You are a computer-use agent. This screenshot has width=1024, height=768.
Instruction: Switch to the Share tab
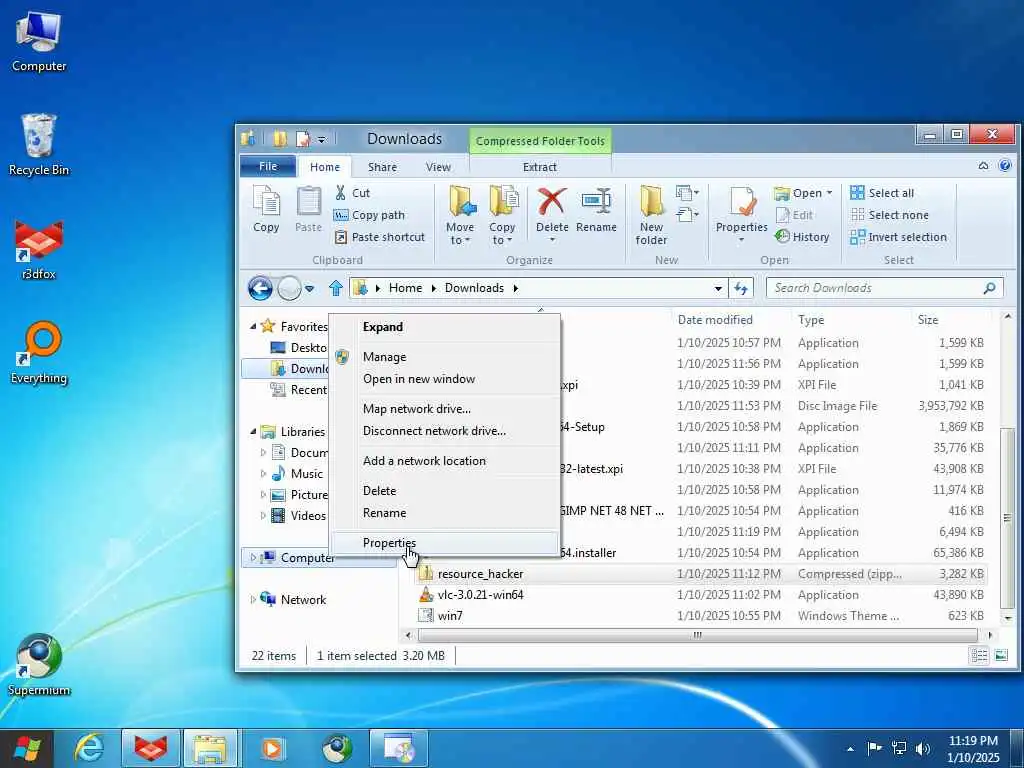[x=382, y=167]
